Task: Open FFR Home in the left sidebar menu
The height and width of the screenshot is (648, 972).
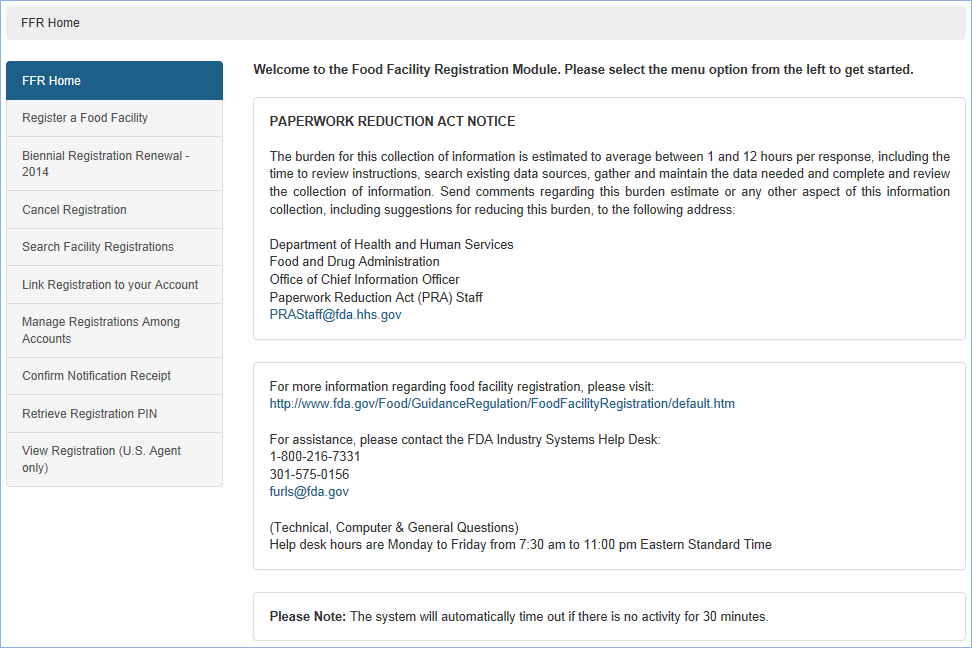Action: click(x=114, y=81)
